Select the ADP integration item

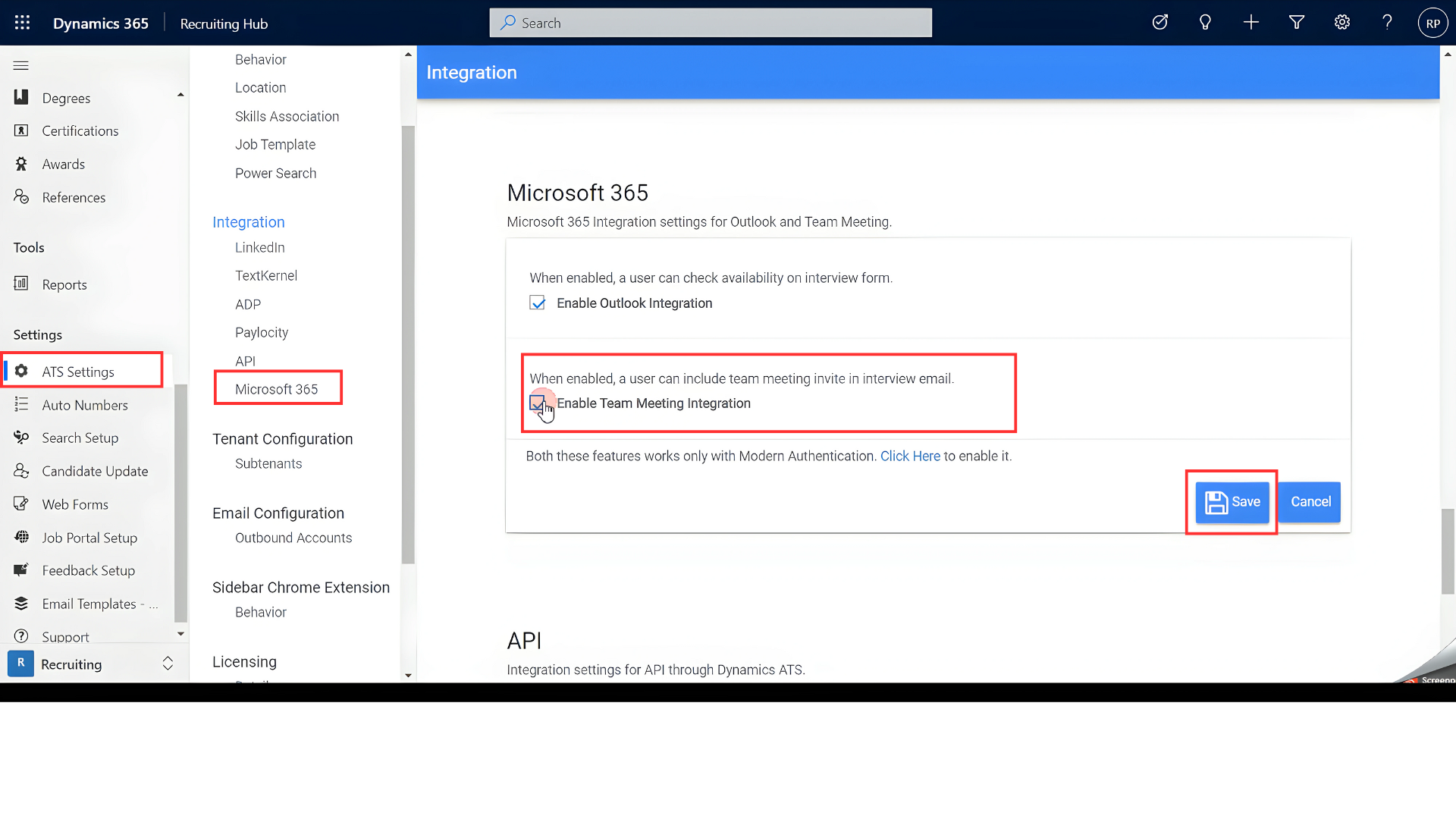coord(247,304)
